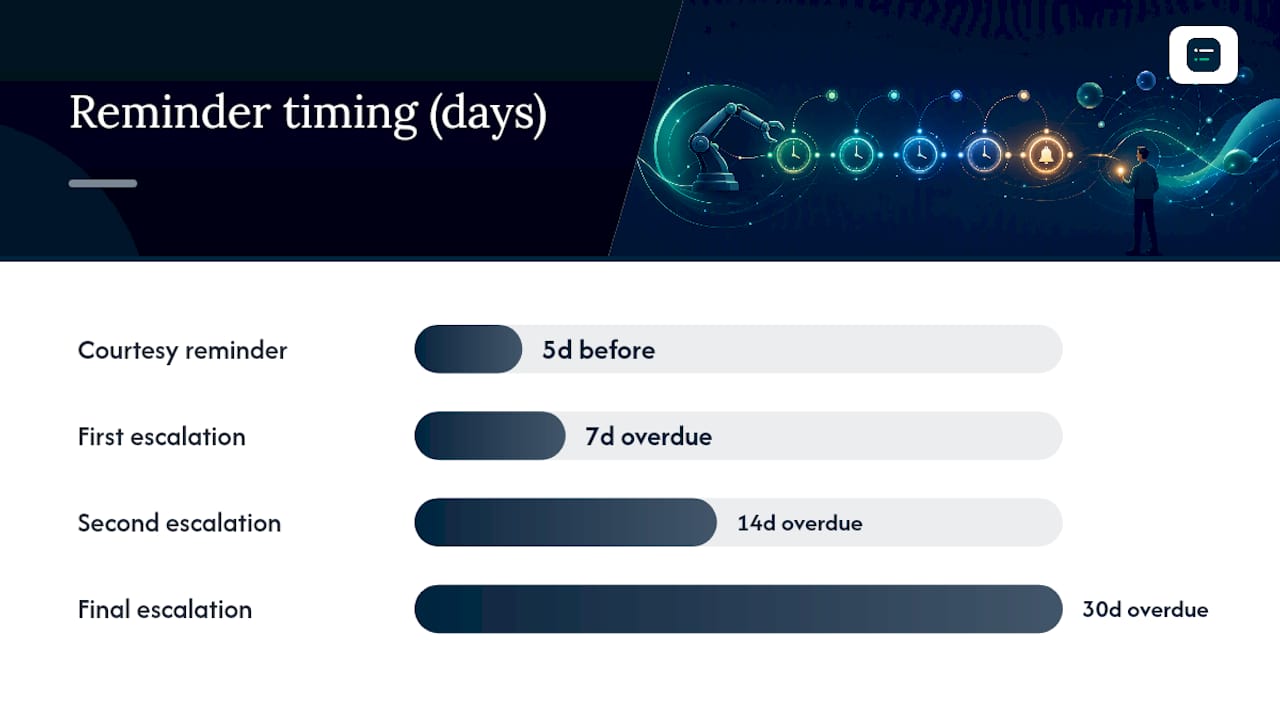Click the 'Second escalation' label
The height and width of the screenshot is (720, 1280).
179,523
